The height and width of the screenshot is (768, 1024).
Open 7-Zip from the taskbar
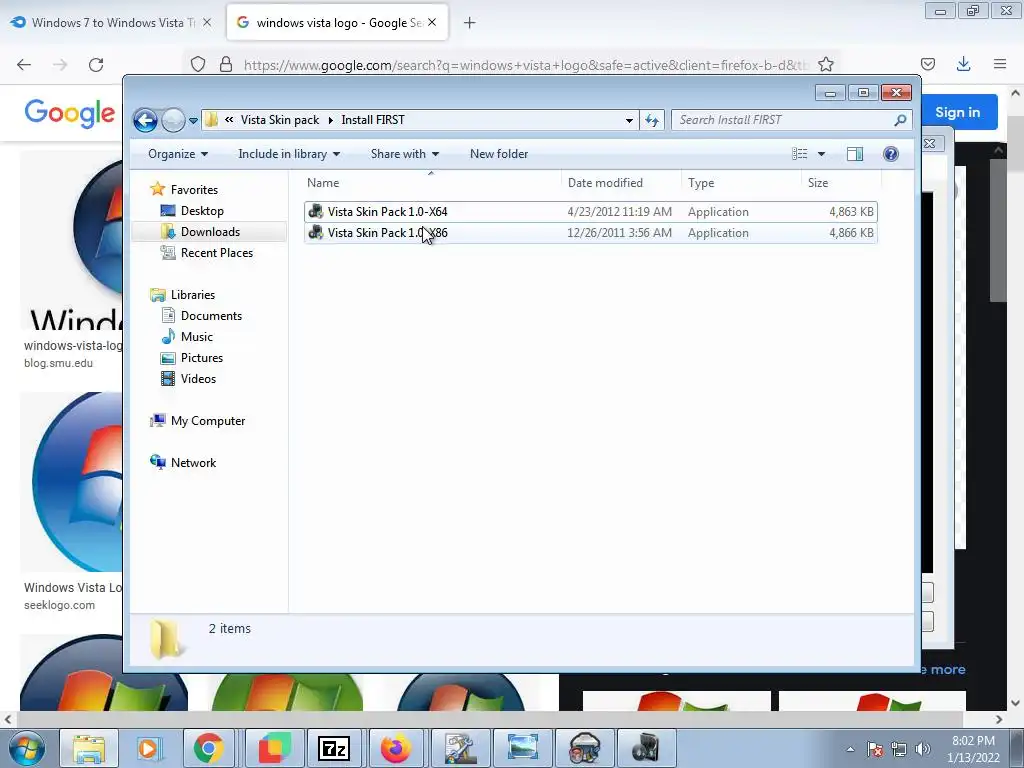click(334, 748)
